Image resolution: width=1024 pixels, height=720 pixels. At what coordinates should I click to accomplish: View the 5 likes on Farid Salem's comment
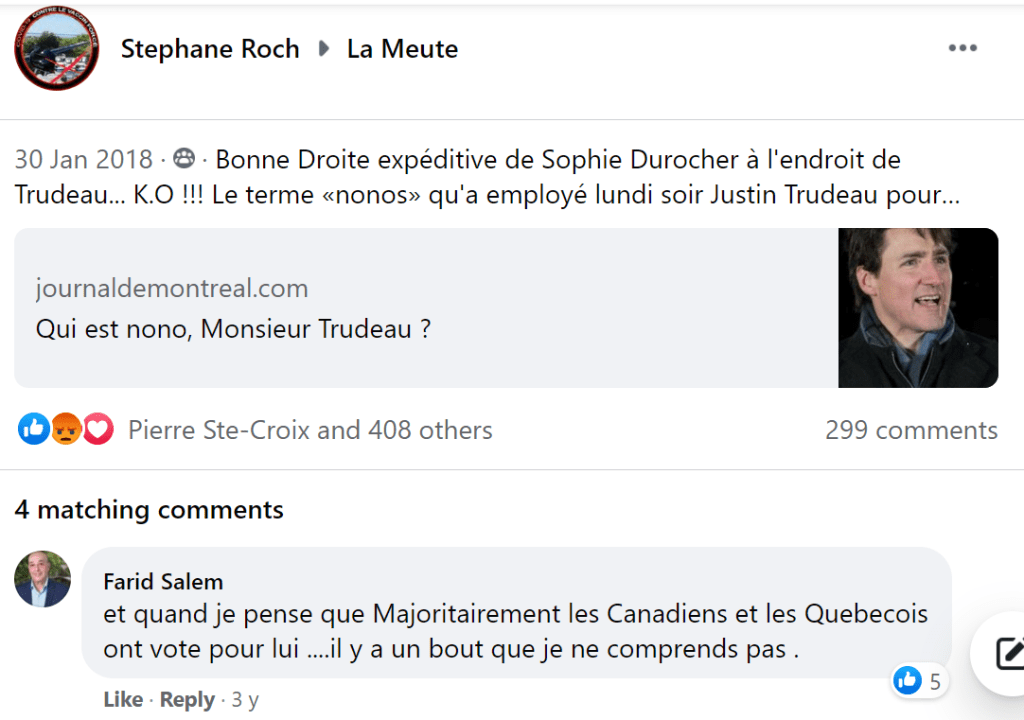click(x=919, y=682)
